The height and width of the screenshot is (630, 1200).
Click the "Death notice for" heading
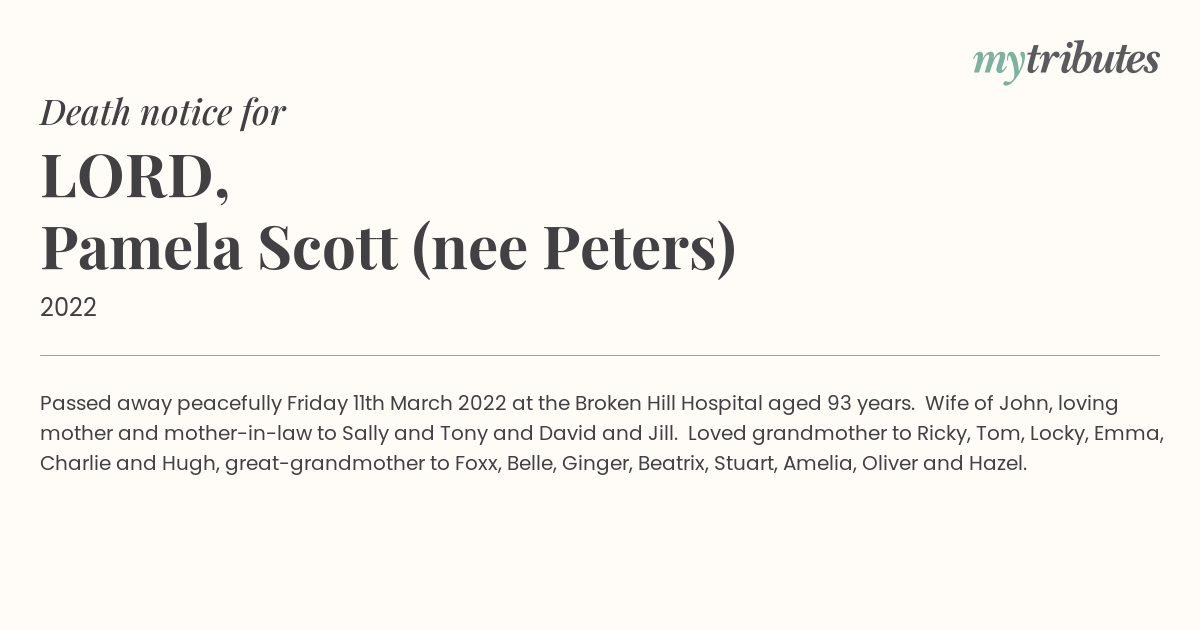click(x=163, y=112)
